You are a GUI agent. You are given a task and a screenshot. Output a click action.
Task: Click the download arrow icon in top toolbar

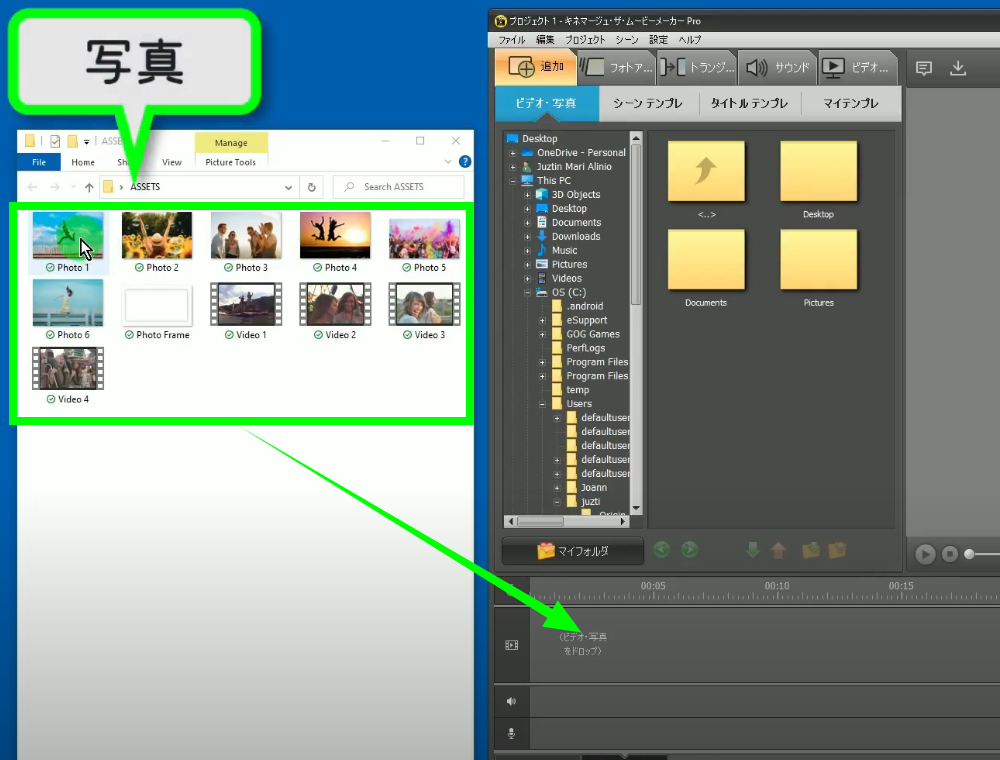pos(957,68)
